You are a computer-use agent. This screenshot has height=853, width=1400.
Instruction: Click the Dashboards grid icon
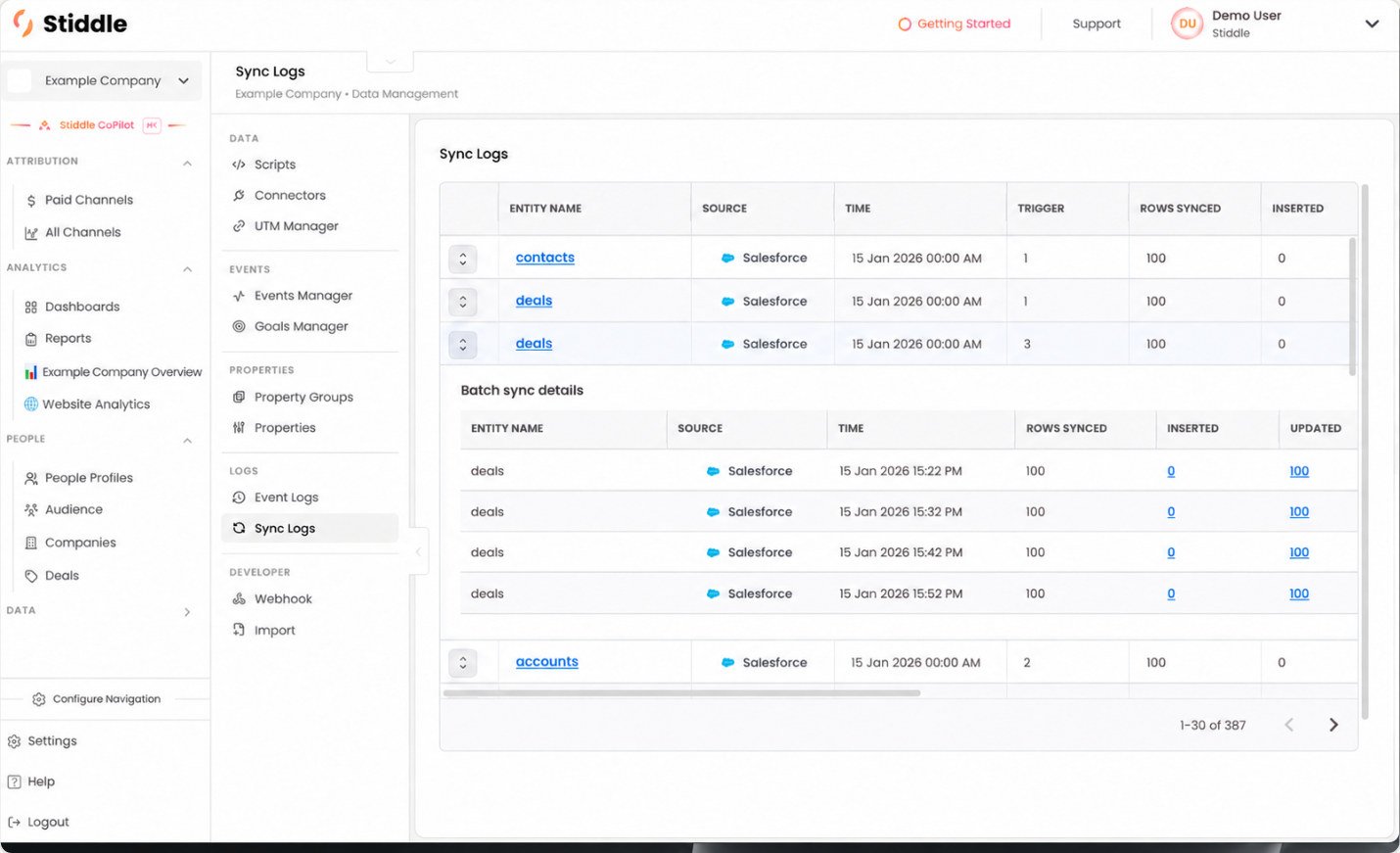pyautogui.click(x=31, y=308)
